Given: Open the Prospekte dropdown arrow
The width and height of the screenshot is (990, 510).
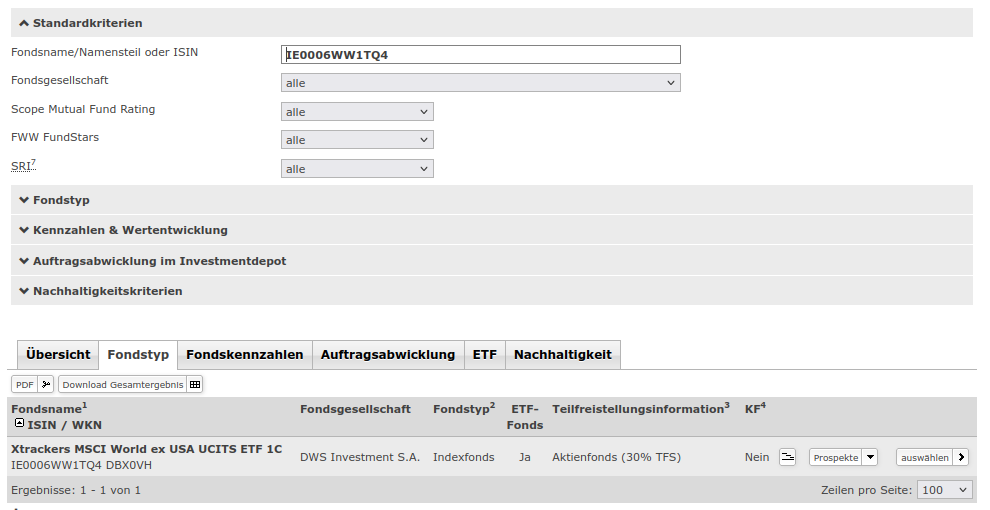Looking at the screenshot, I should [x=870, y=457].
